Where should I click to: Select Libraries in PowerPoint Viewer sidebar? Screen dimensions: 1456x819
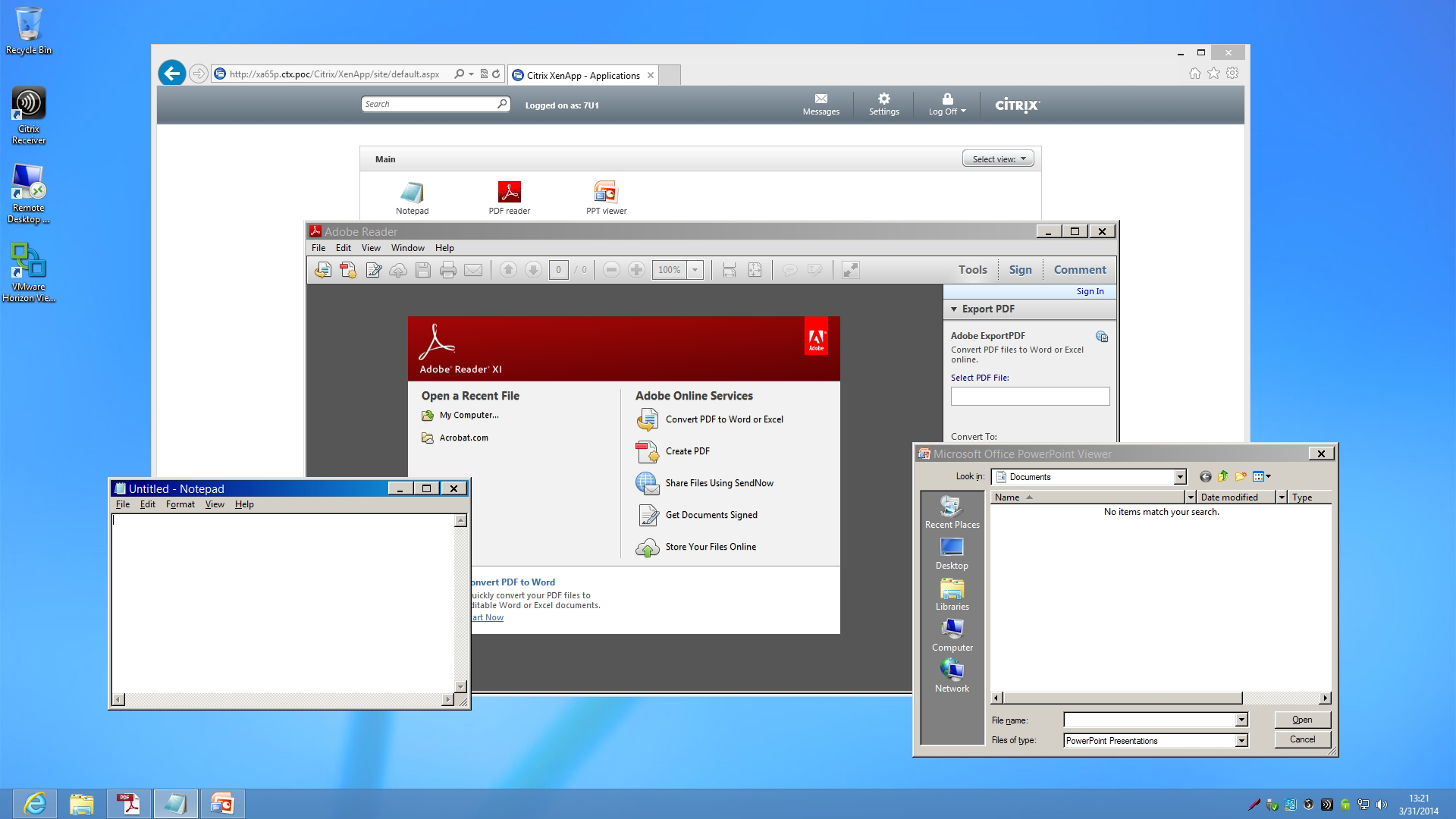click(x=952, y=595)
